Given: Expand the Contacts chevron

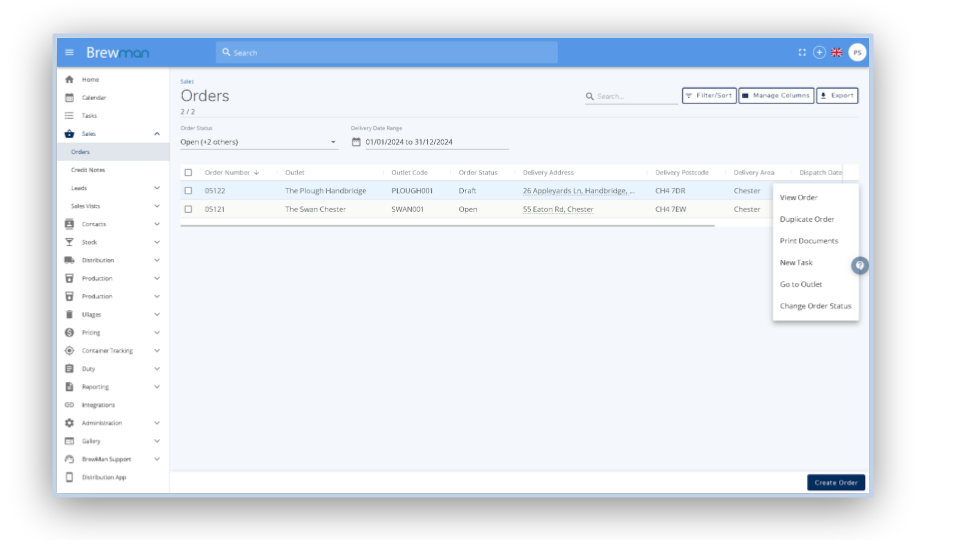Looking at the screenshot, I should pos(157,224).
